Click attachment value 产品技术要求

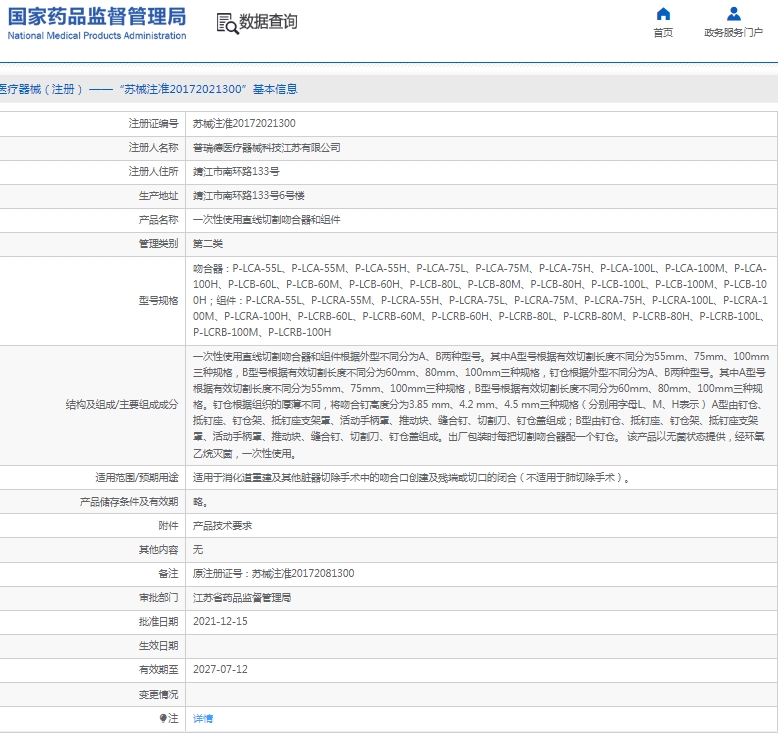click(222, 526)
